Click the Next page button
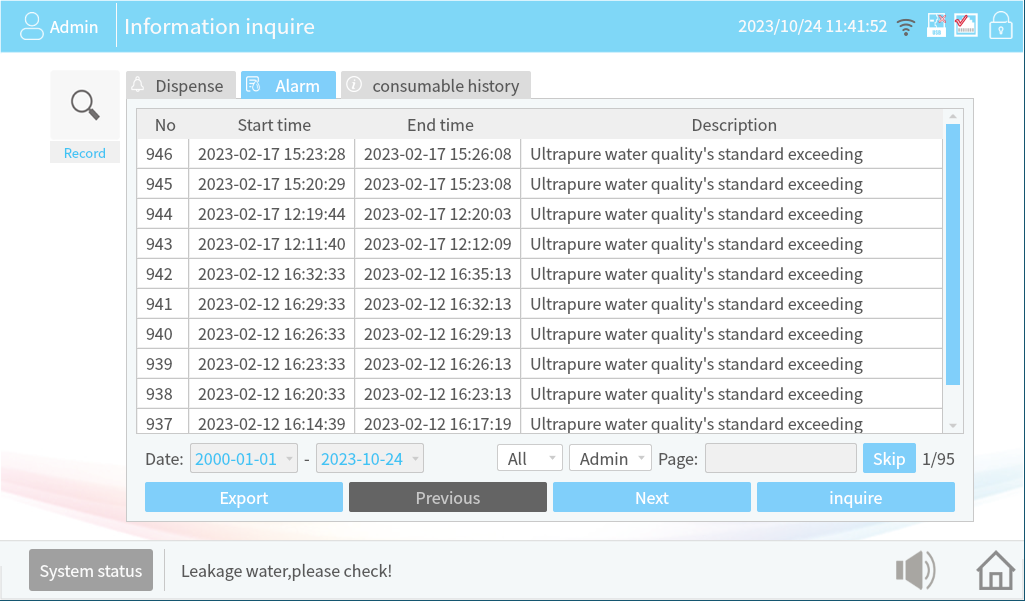The width and height of the screenshot is (1025, 601). (652, 498)
